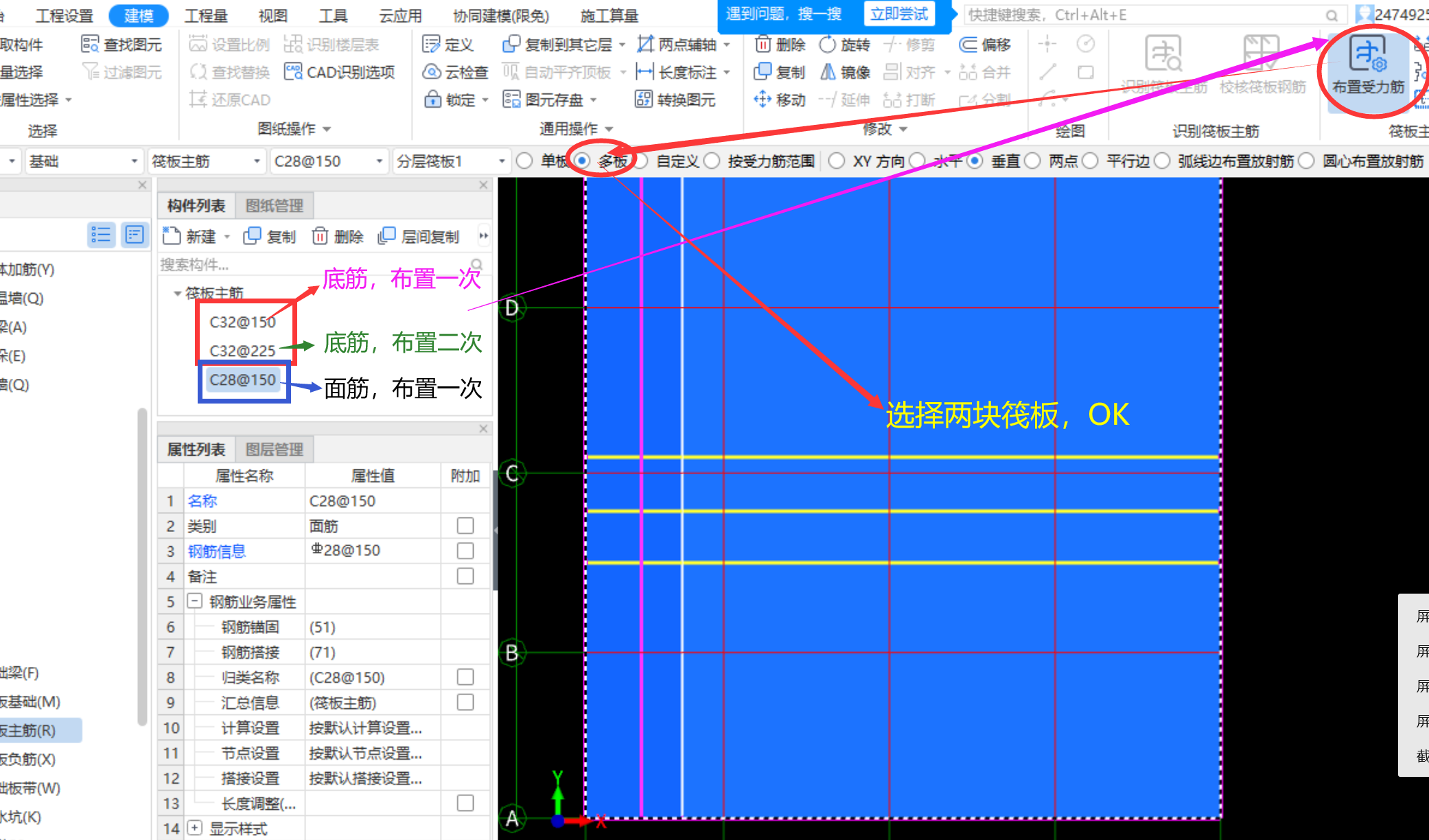This screenshot has height=840, width=1429.
Task: Click the 新建 component icon
Action: point(172,236)
